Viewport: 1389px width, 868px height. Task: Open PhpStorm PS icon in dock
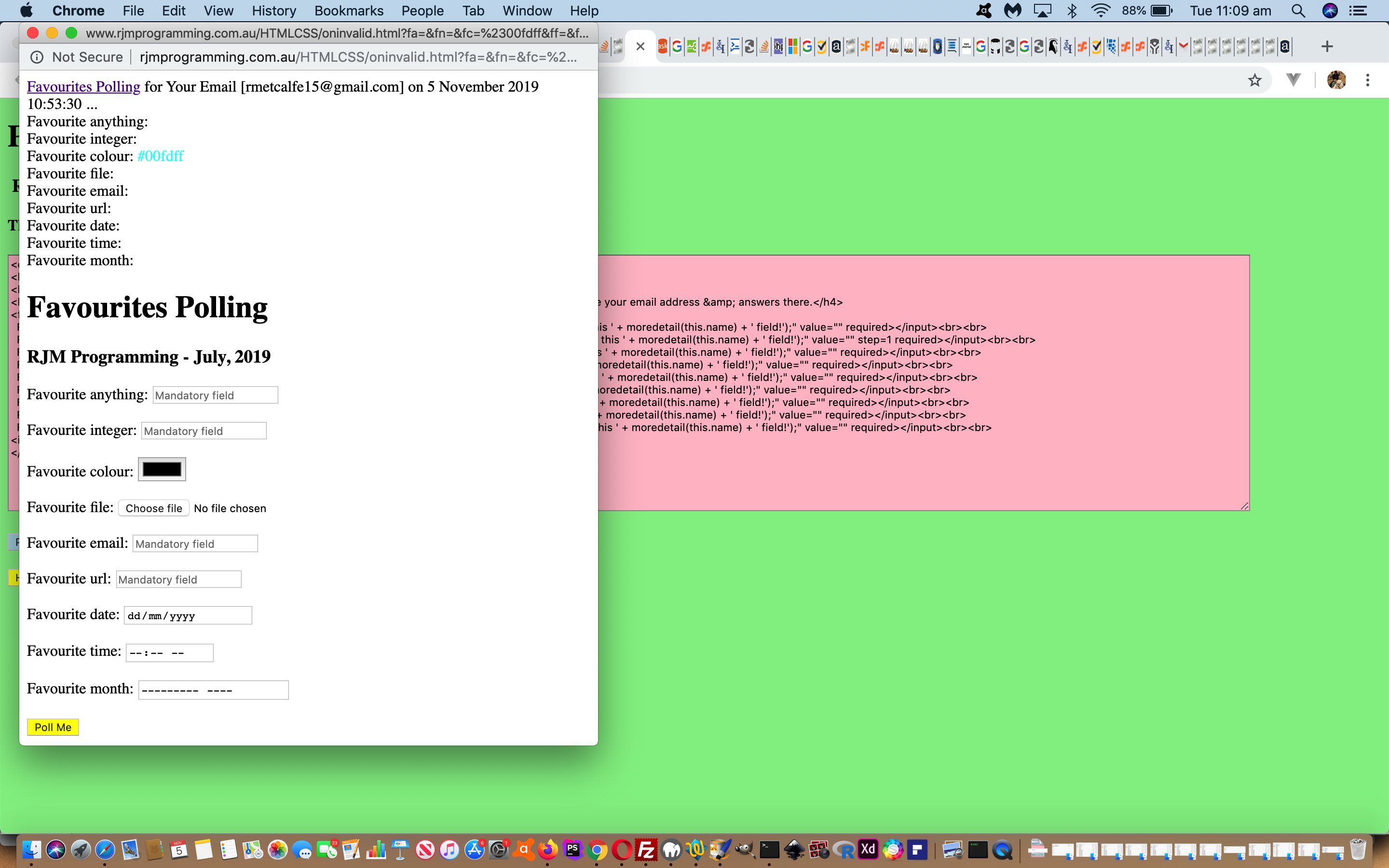point(573,850)
